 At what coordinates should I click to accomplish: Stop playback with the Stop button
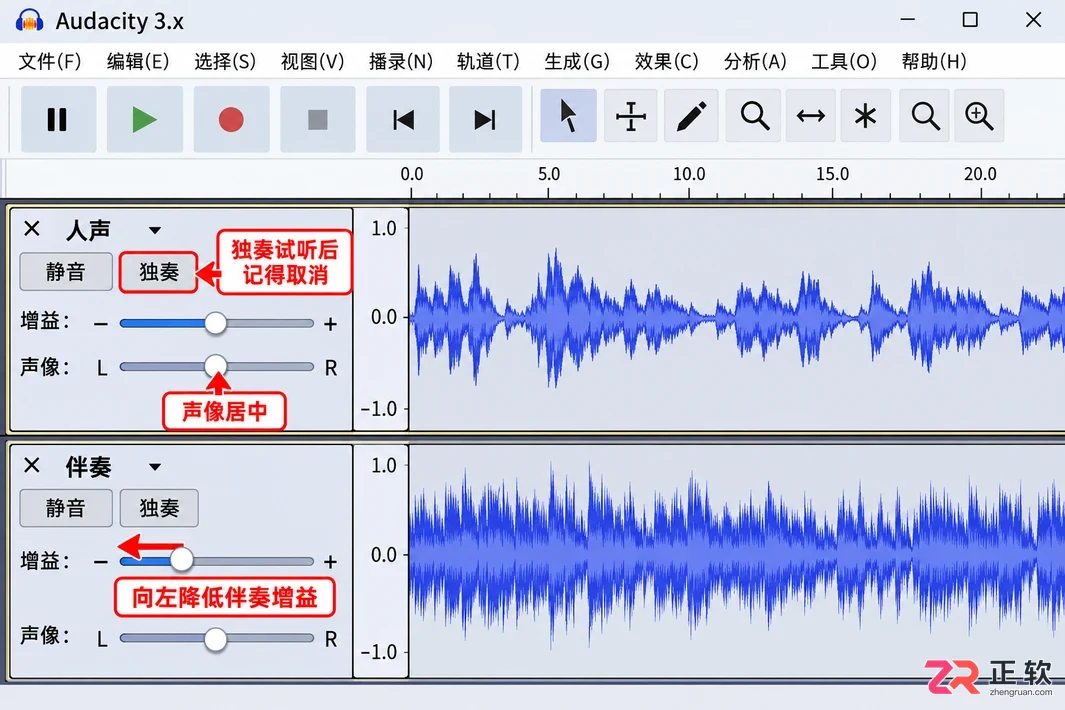(x=317, y=120)
